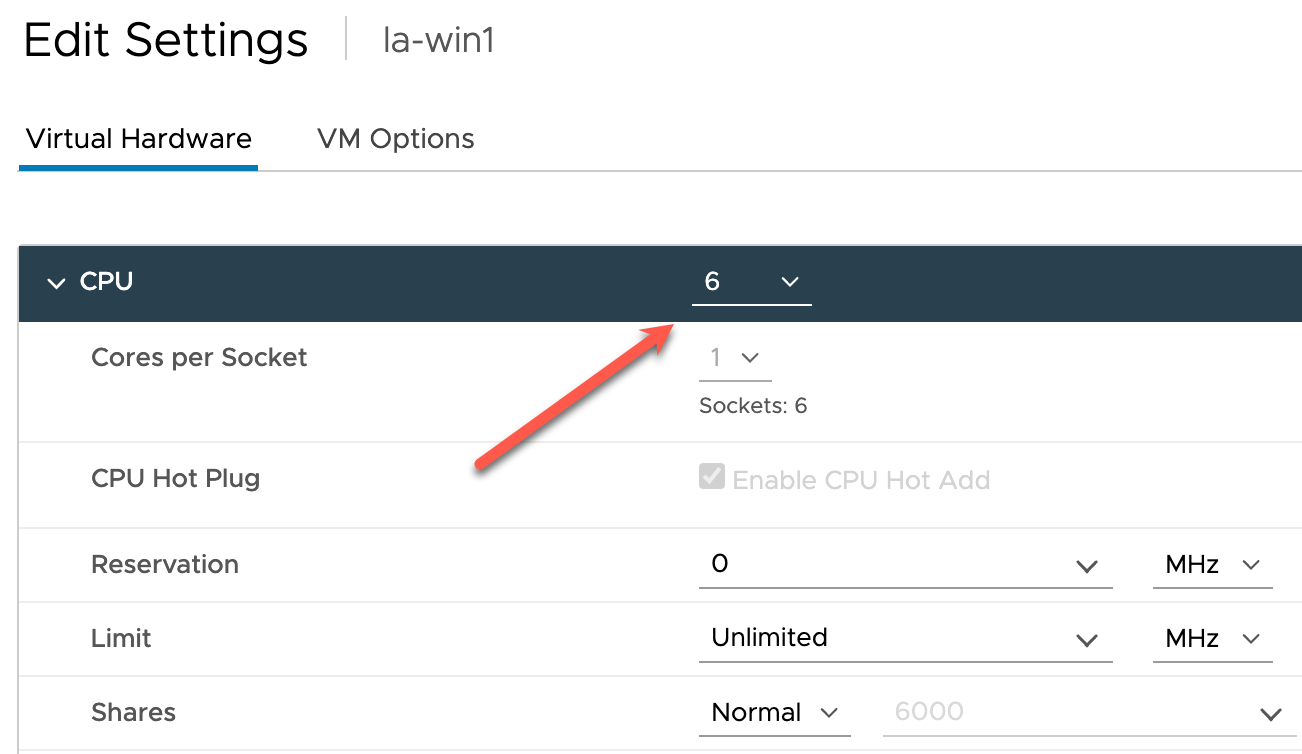This screenshot has width=1302, height=754.
Task: Change the Reservation MHz unit dropdown
Action: click(1212, 565)
